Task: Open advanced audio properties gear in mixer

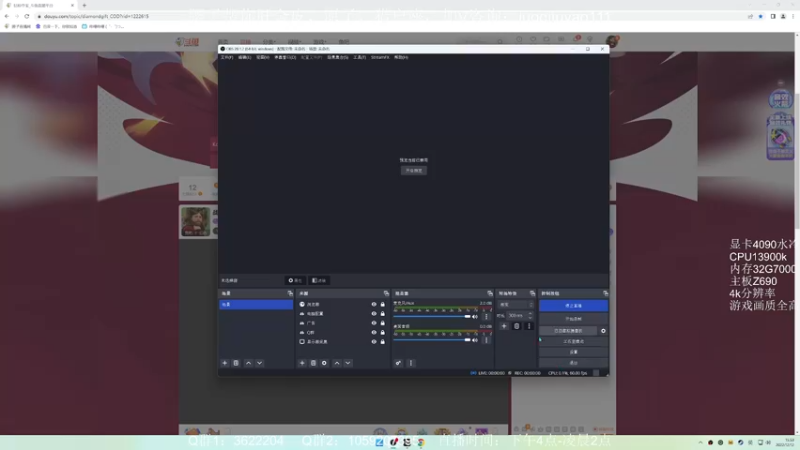Action: (398, 363)
